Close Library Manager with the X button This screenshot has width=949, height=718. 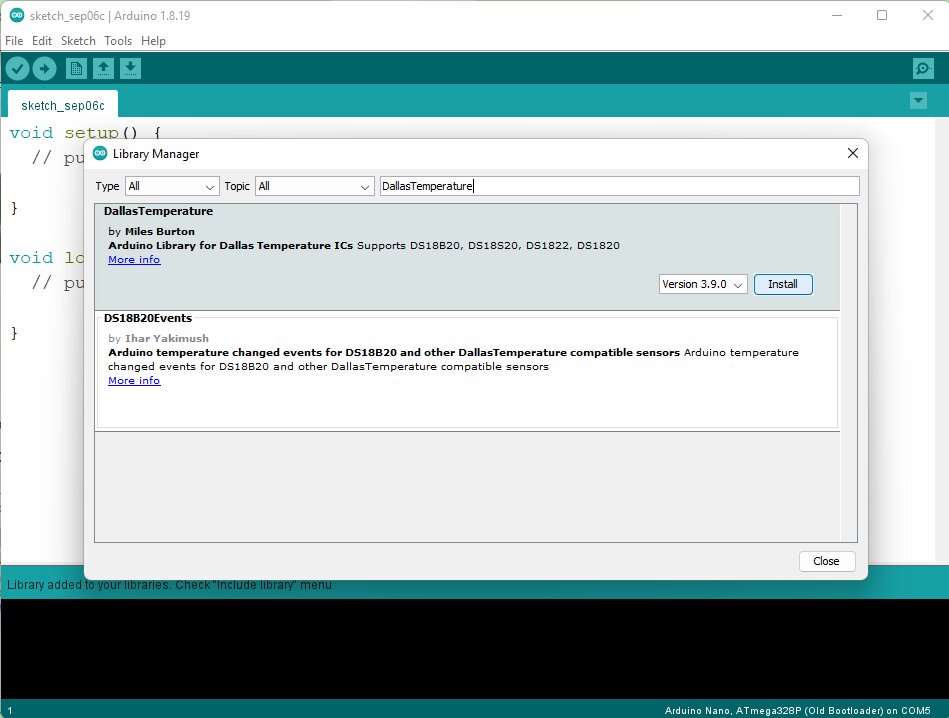point(852,153)
